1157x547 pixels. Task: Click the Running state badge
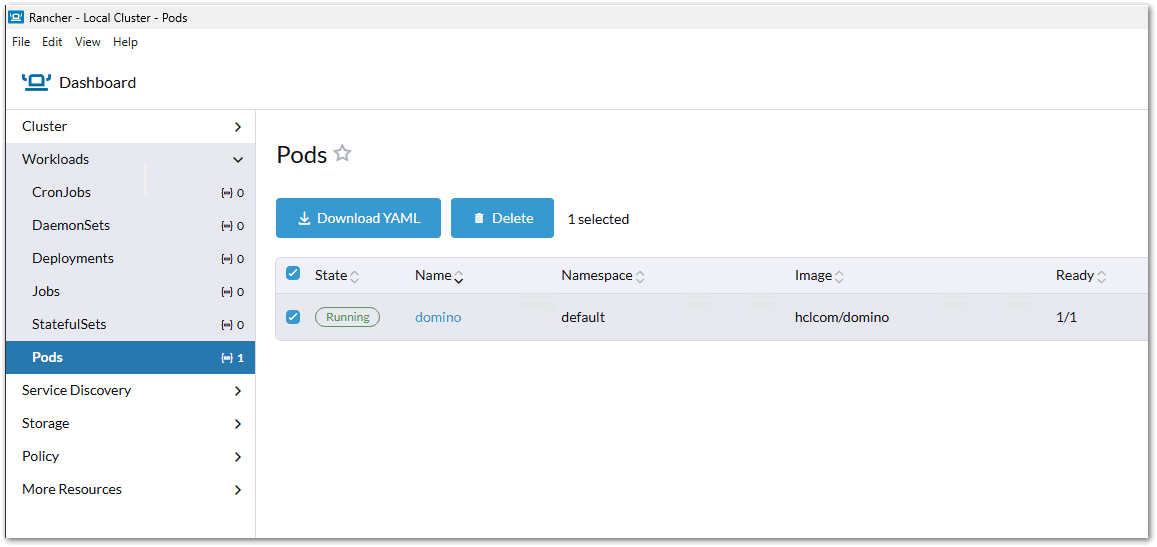(348, 317)
